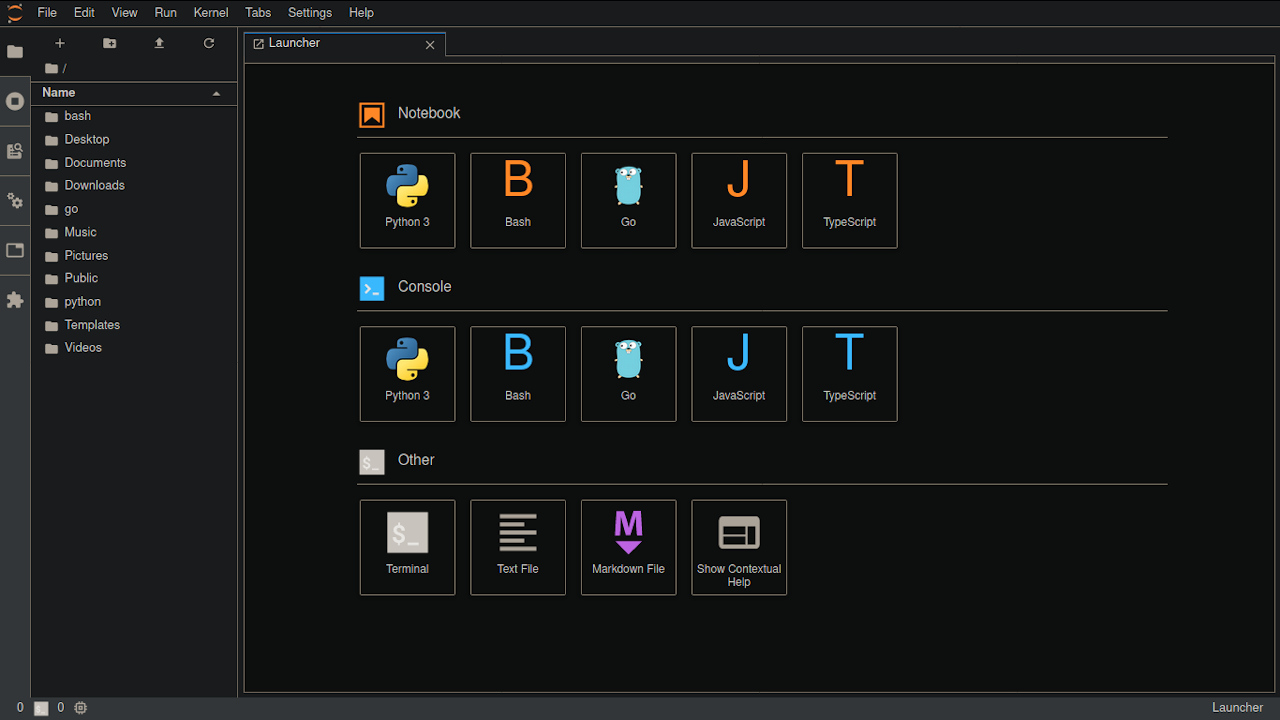This screenshot has height=720, width=1280.
Task: Create a TypeScript notebook
Action: pos(850,200)
